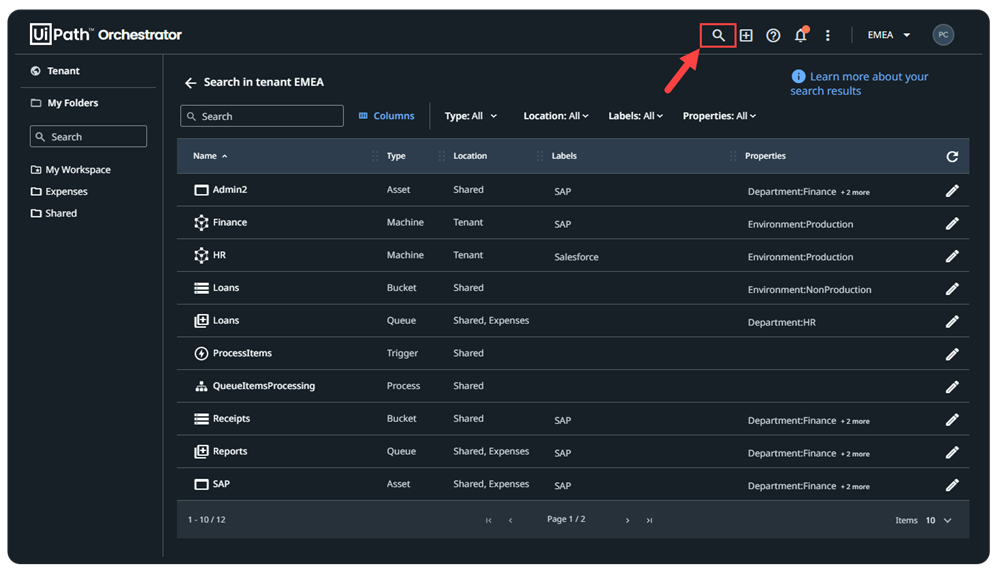Expand the Type: All filter
Screen dimensions: 1001x575
(470, 116)
